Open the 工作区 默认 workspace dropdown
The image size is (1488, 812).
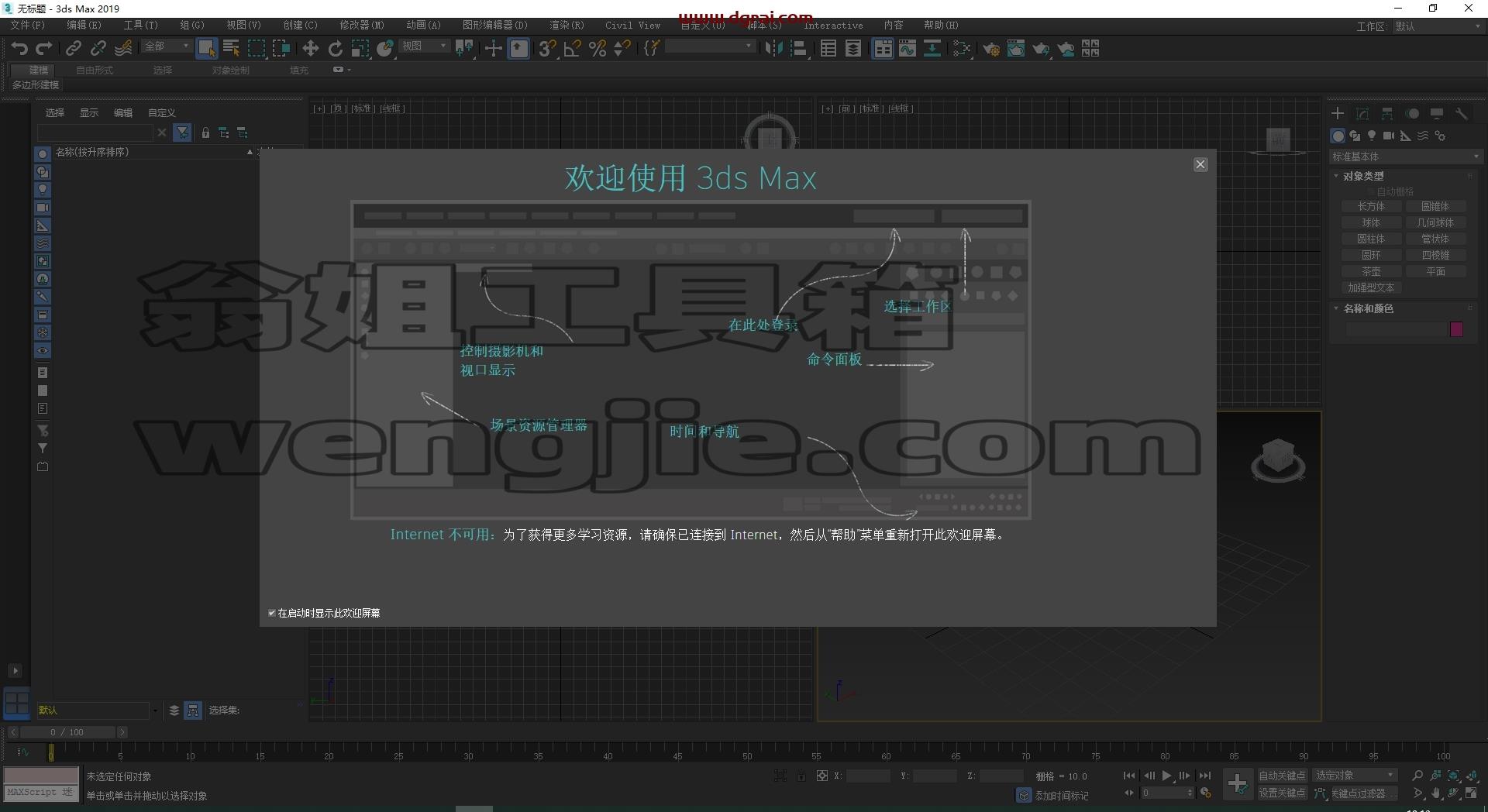(x=1438, y=26)
